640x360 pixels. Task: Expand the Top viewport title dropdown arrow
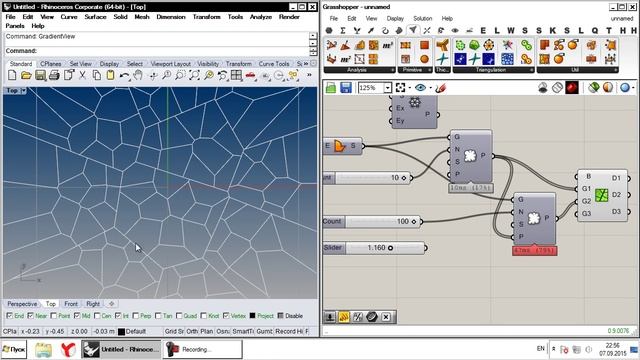[23, 91]
